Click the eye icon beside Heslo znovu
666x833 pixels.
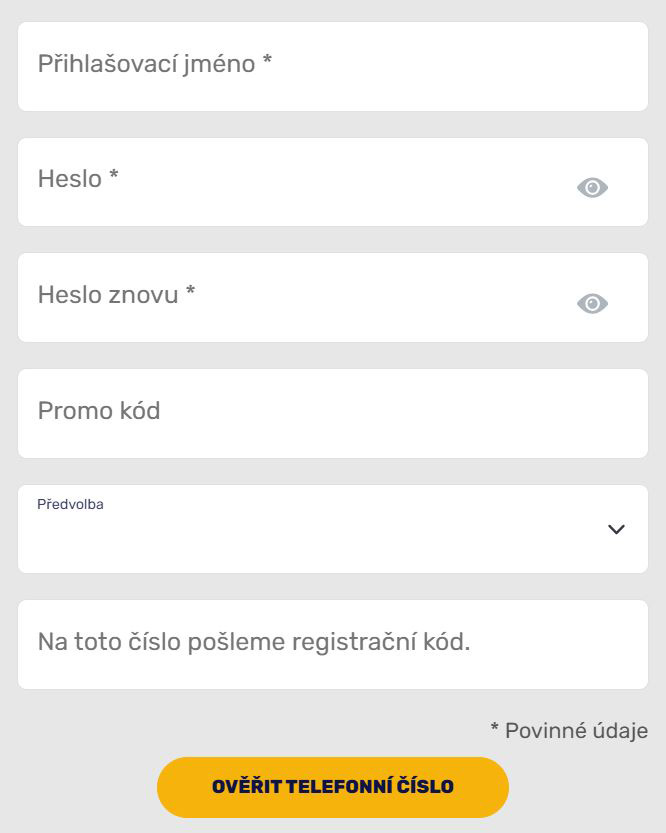pos(592,302)
